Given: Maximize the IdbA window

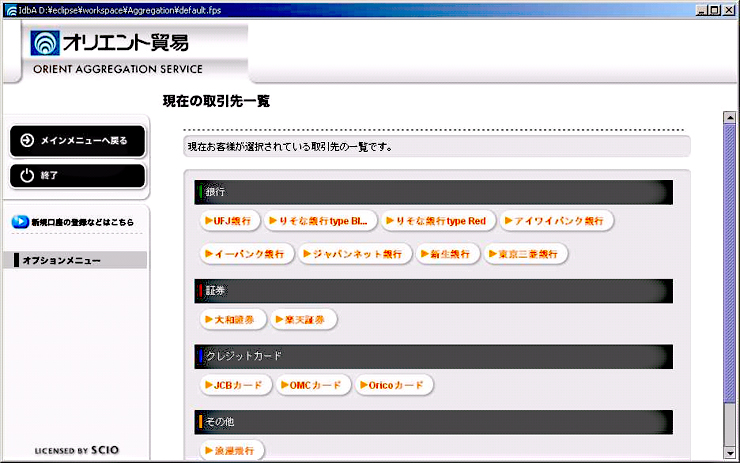Looking at the screenshot, I should tap(715, 10).
